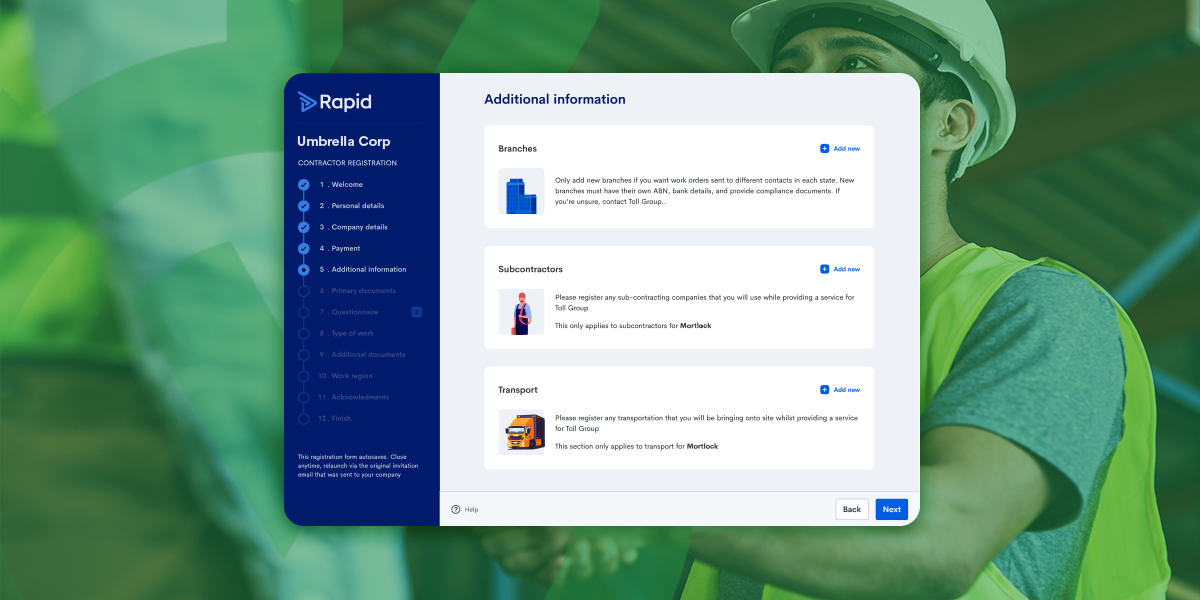This screenshot has width=1200, height=600.
Task: Click the empty circle for Primary documents
Action: 303,290
